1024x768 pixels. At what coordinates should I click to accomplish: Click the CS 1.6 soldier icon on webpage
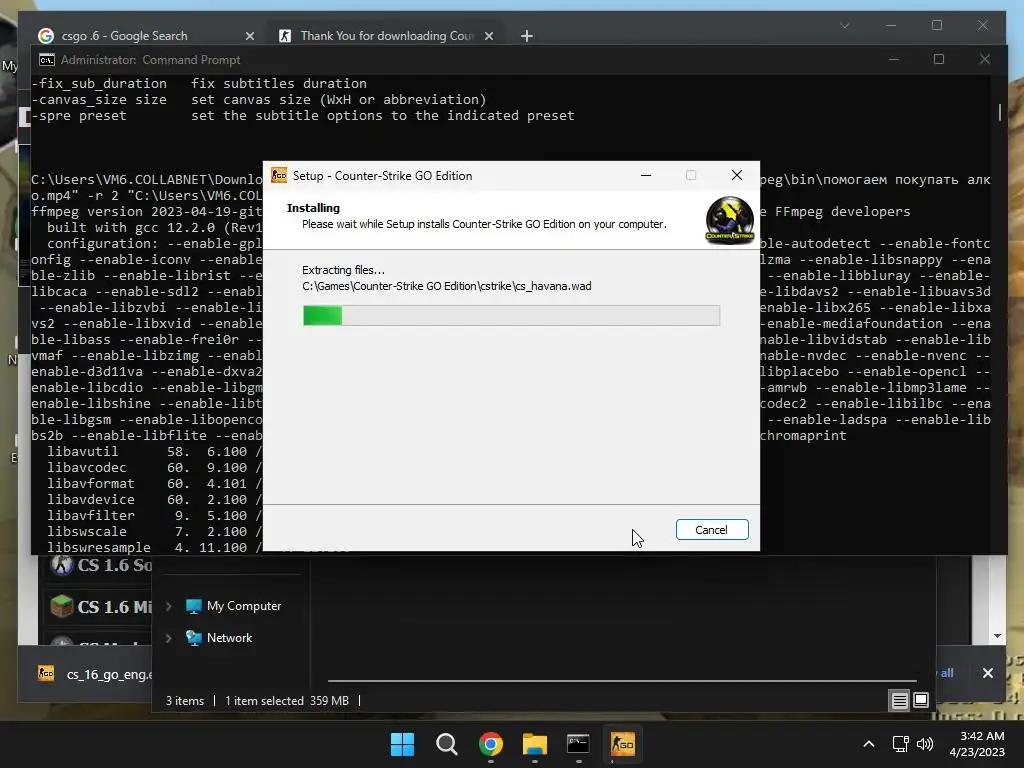pyautogui.click(x=62, y=565)
